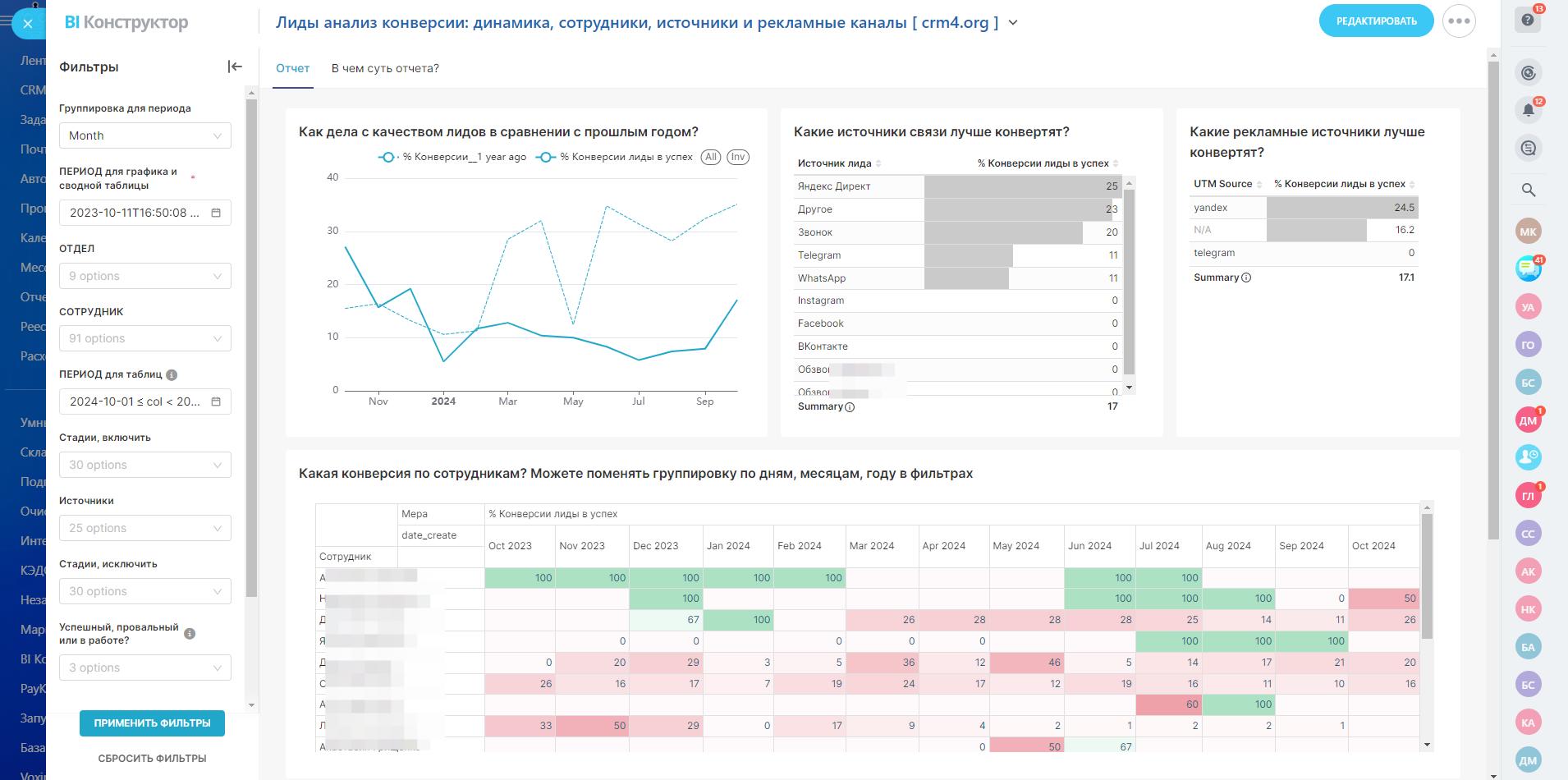Switch to 'В чем суть отчета?' tab
1568x780 pixels.
(385, 68)
